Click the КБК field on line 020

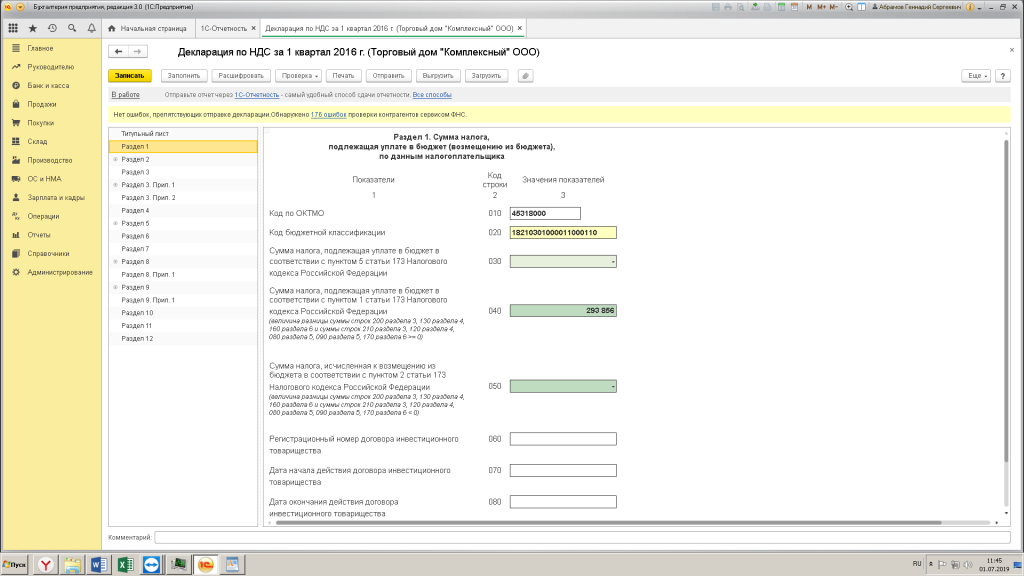click(563, 232)
